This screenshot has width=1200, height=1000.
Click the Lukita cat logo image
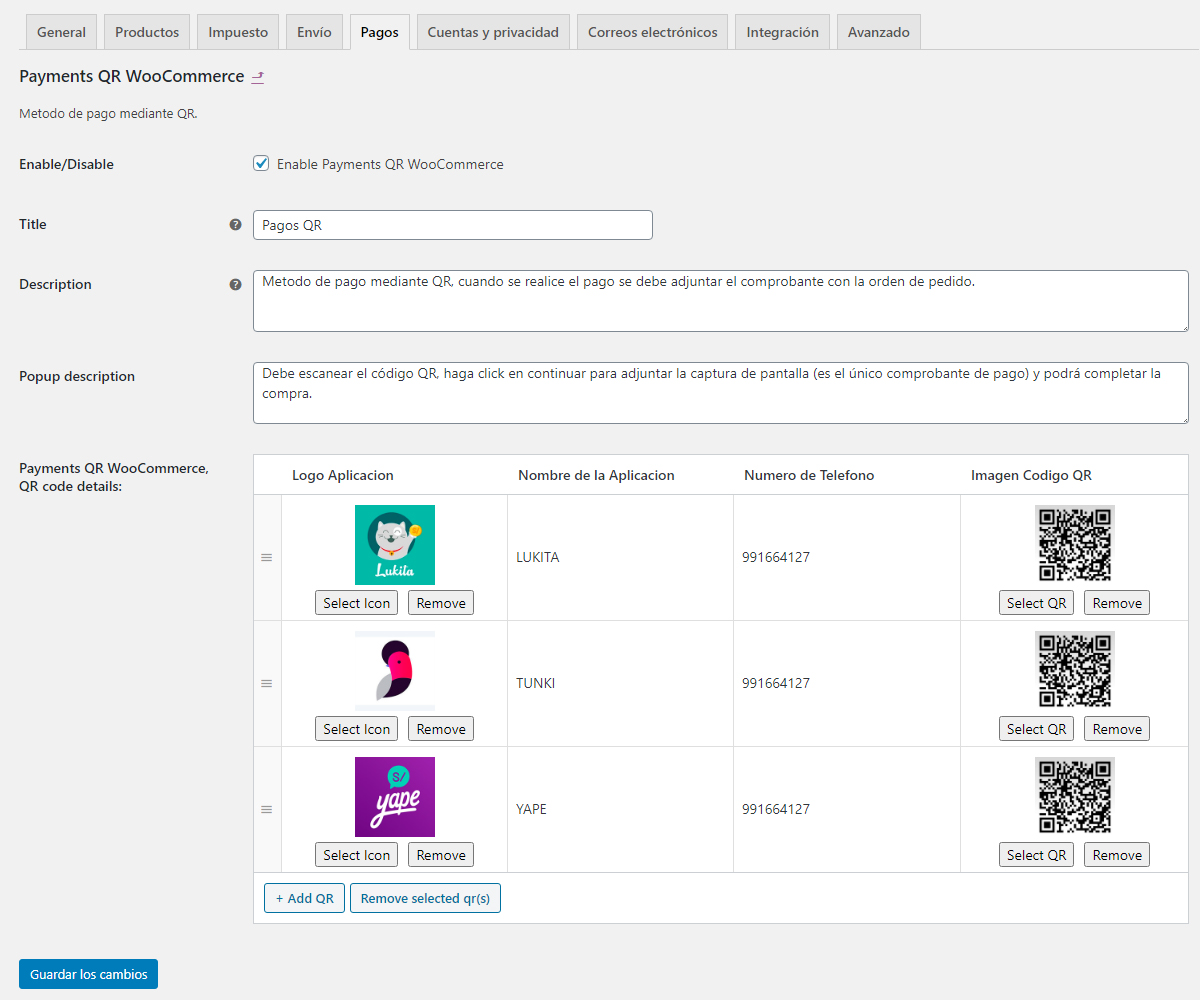point(395,545)
